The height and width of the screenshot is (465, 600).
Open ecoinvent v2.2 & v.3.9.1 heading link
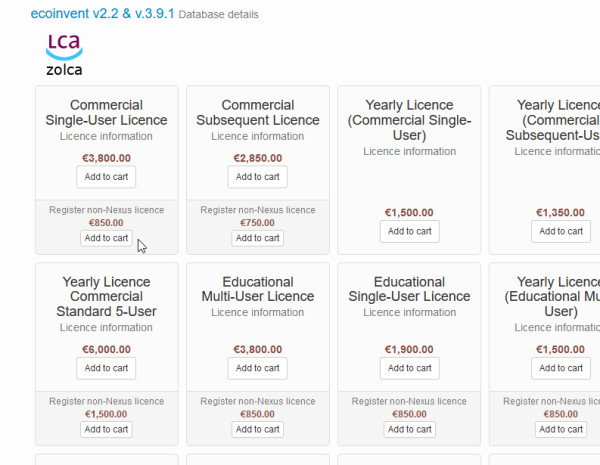102,13
